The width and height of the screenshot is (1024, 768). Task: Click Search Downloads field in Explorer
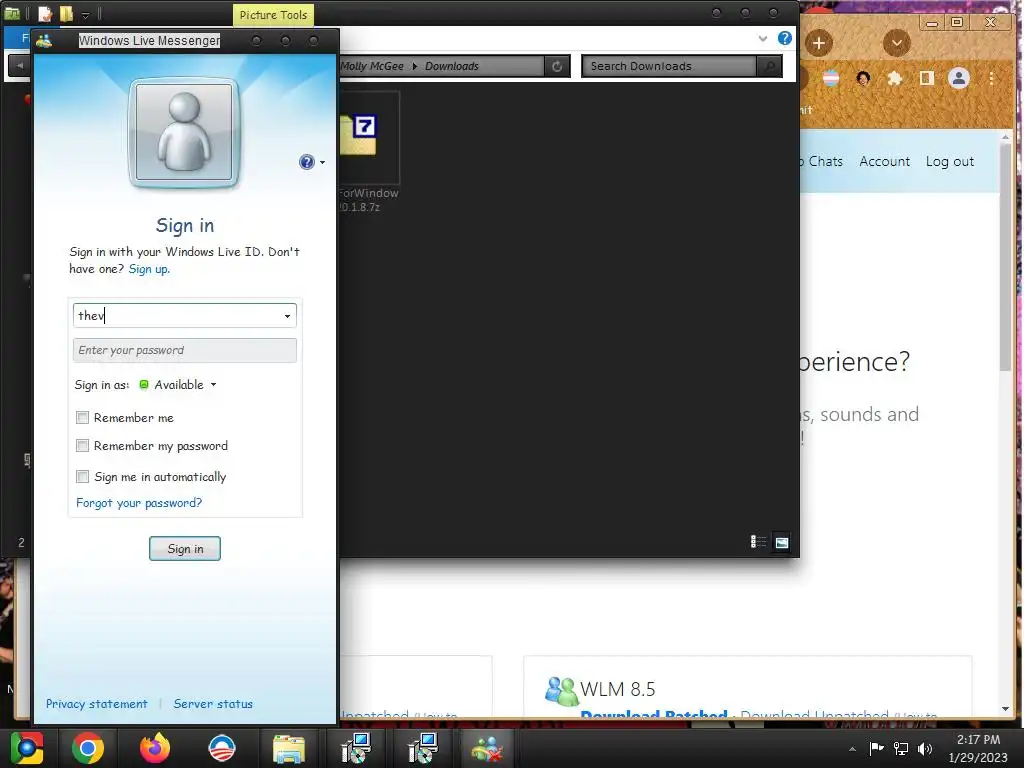(669, 66)
